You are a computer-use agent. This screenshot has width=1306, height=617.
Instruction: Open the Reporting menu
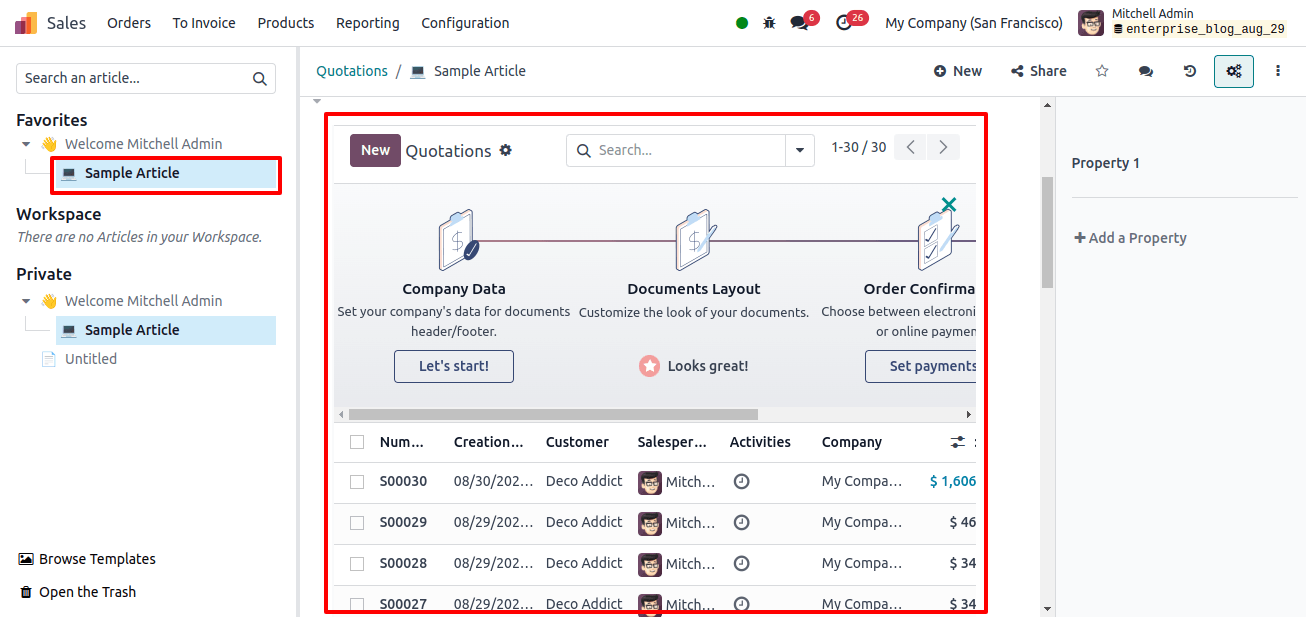[368, 23]
